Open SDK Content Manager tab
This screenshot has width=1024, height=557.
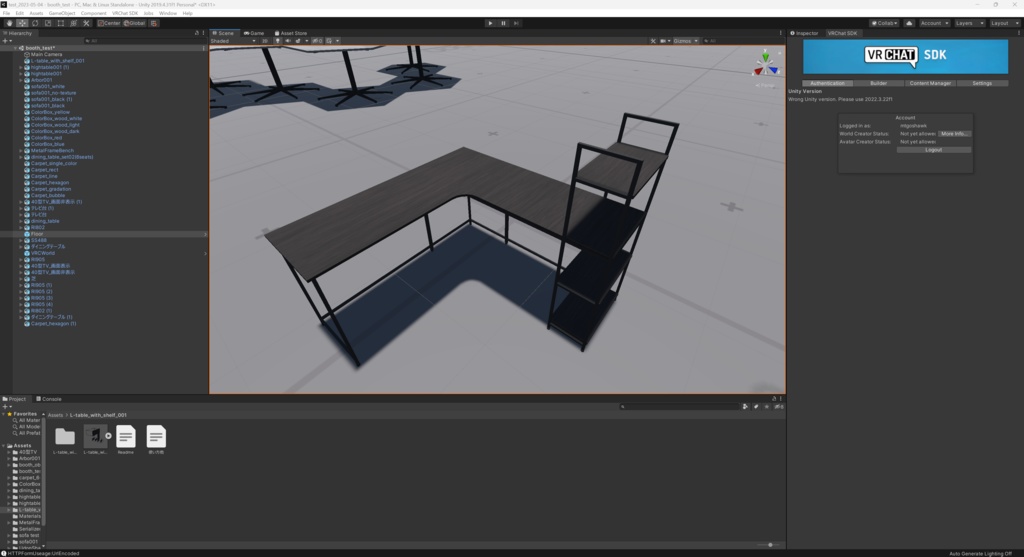930,83
